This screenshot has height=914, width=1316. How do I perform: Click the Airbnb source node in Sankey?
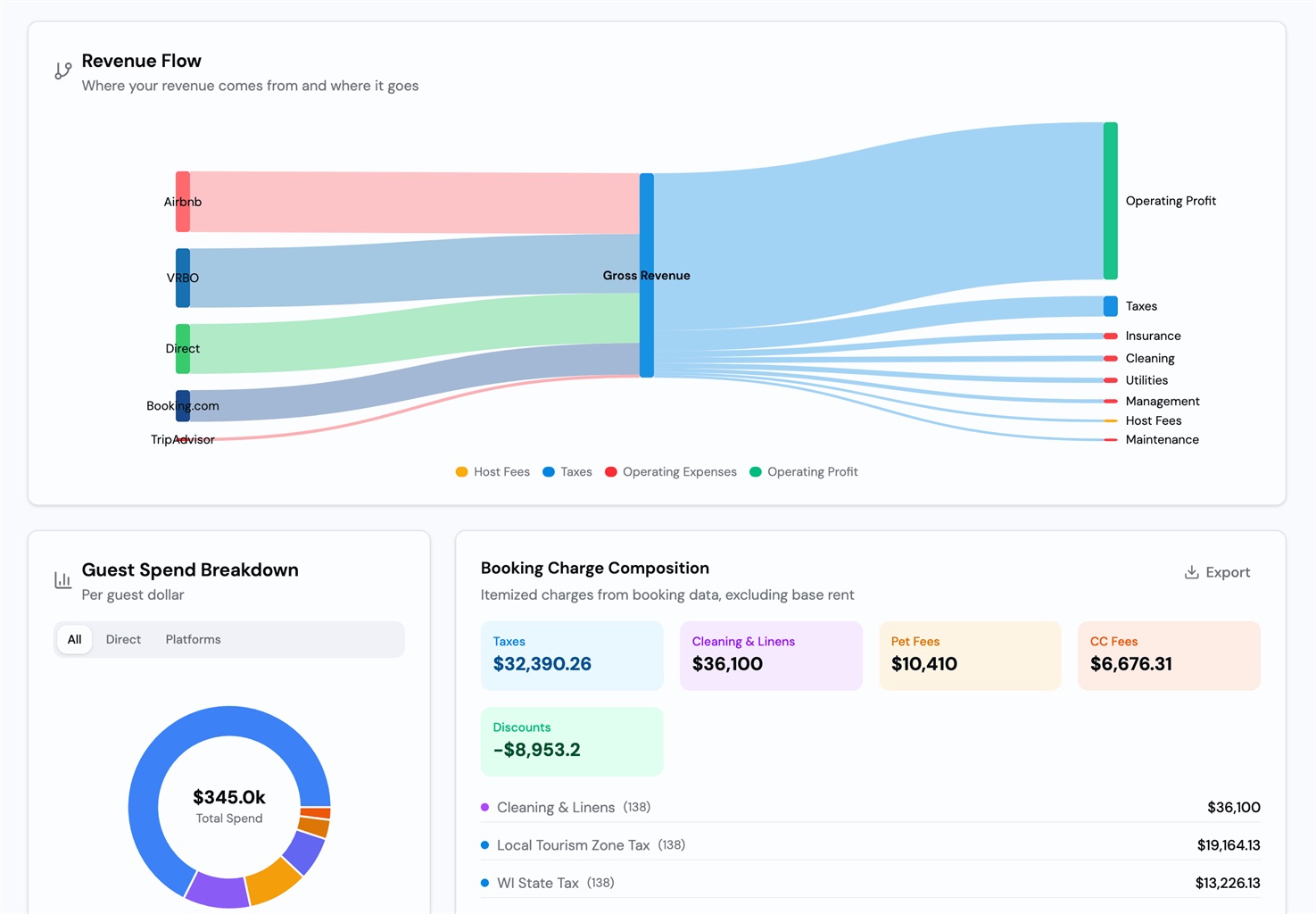coord(183,202)
